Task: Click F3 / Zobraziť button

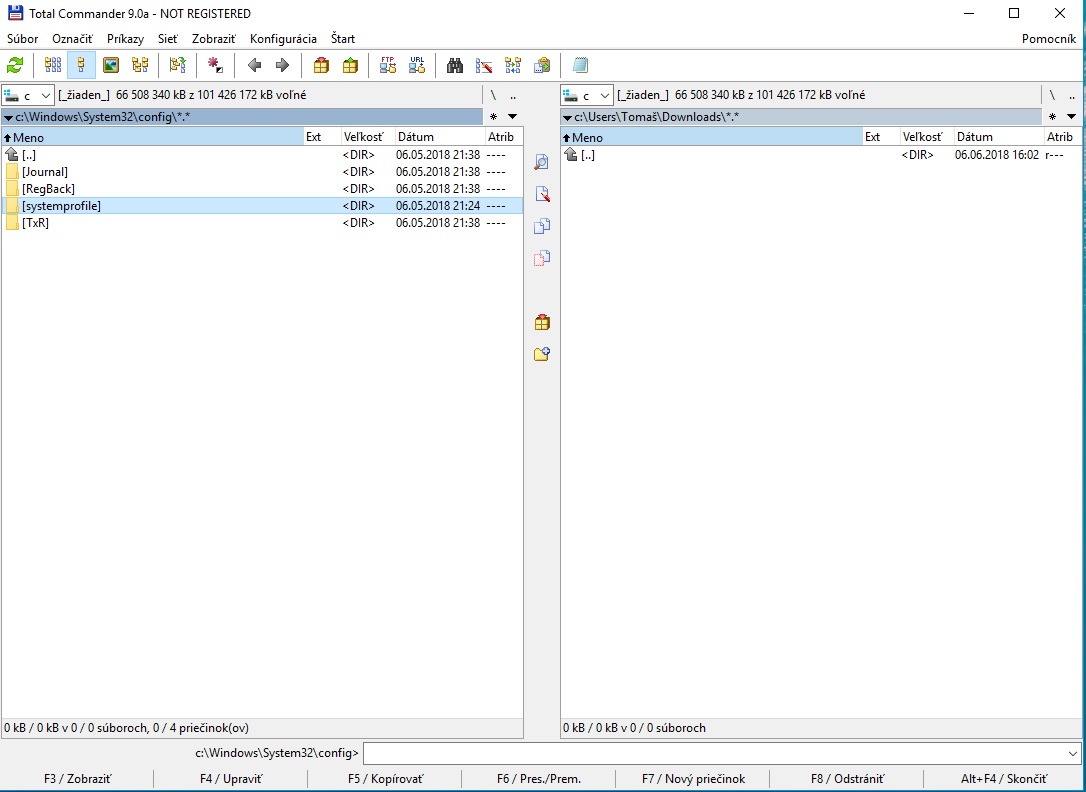Action: [x=77, y=779]
